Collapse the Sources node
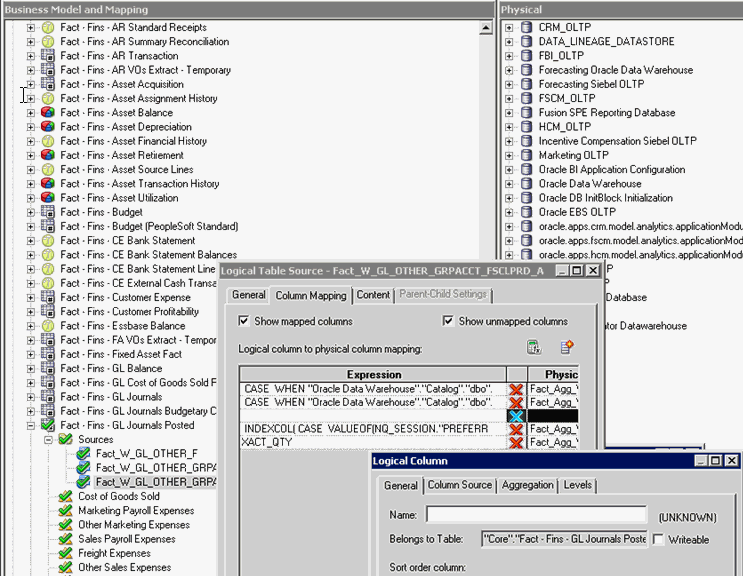The width and height of the screenshot is (743, 576). coord(48,440)
